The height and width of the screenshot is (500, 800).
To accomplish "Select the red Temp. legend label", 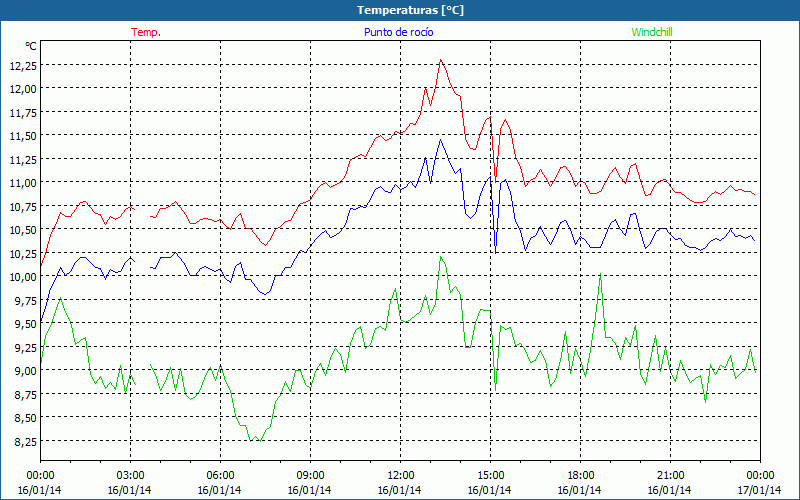I will [146, 32].
